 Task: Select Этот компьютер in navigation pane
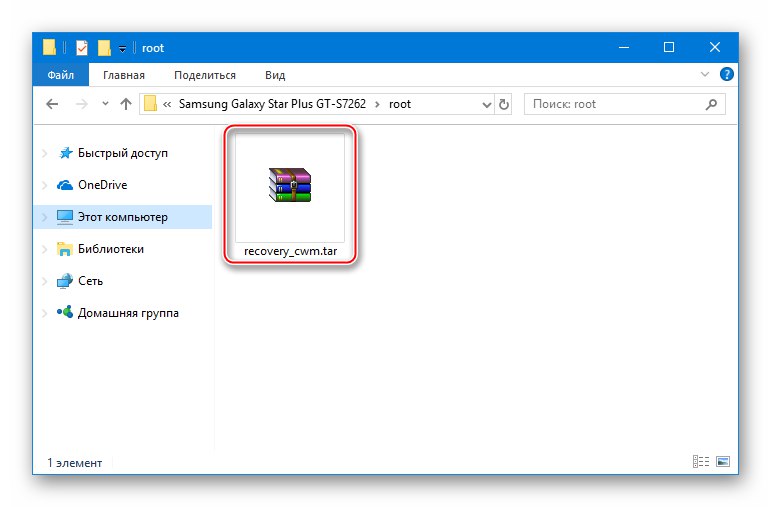click(x=122, y=217)
